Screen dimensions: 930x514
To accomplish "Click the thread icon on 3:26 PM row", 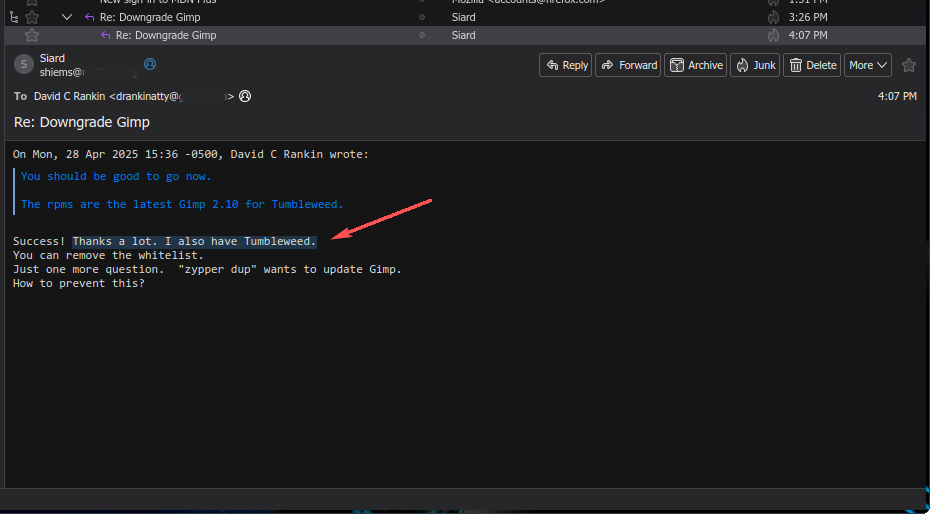I will [x=13, y=17].
